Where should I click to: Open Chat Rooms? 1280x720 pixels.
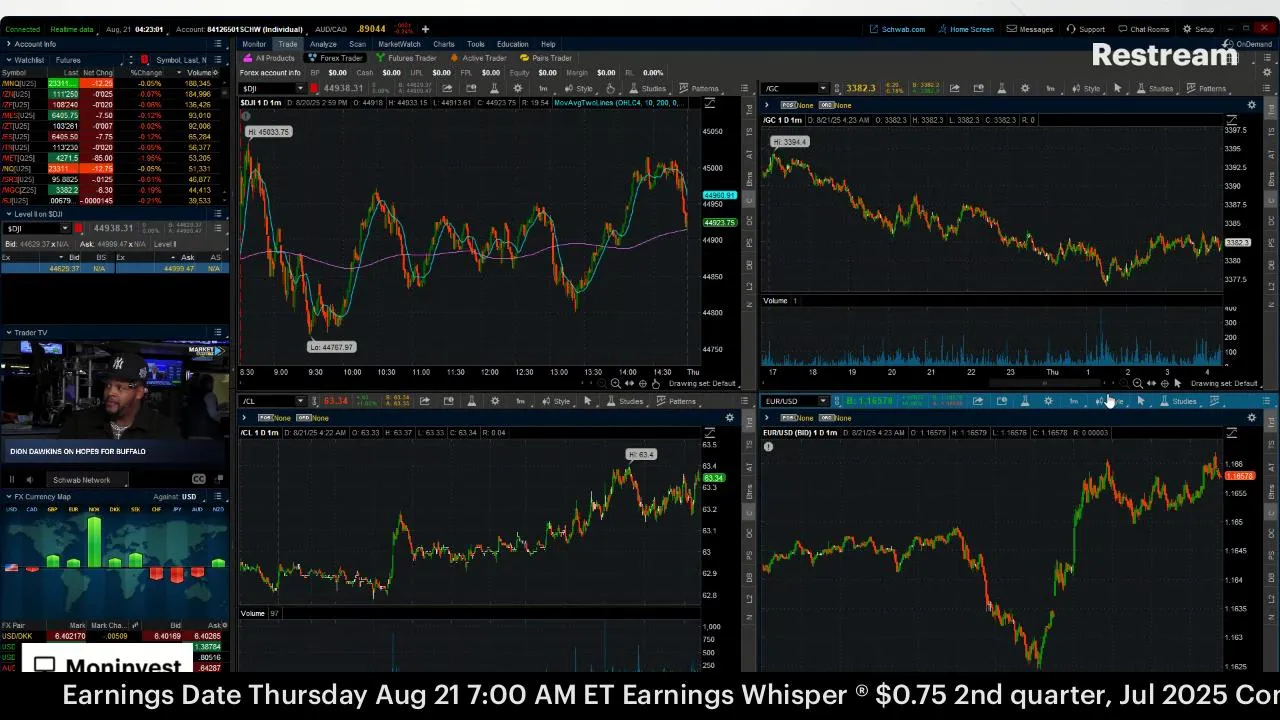(1144, 29)
